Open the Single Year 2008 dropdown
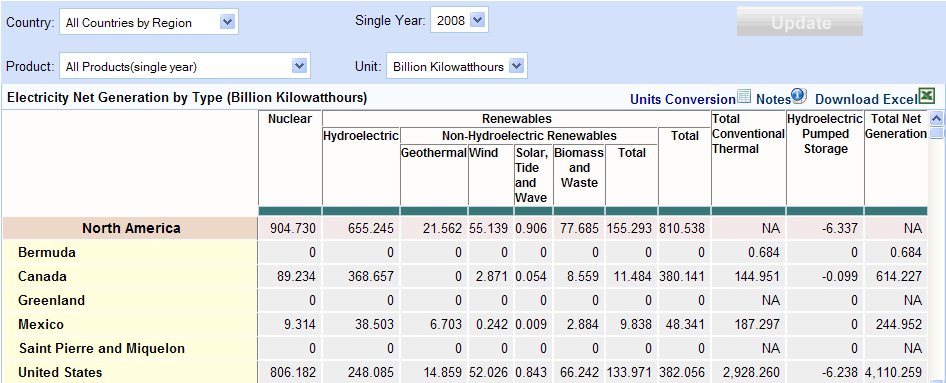Image resolution: width=946 pixels, height=383 pixels. [459, 21]
